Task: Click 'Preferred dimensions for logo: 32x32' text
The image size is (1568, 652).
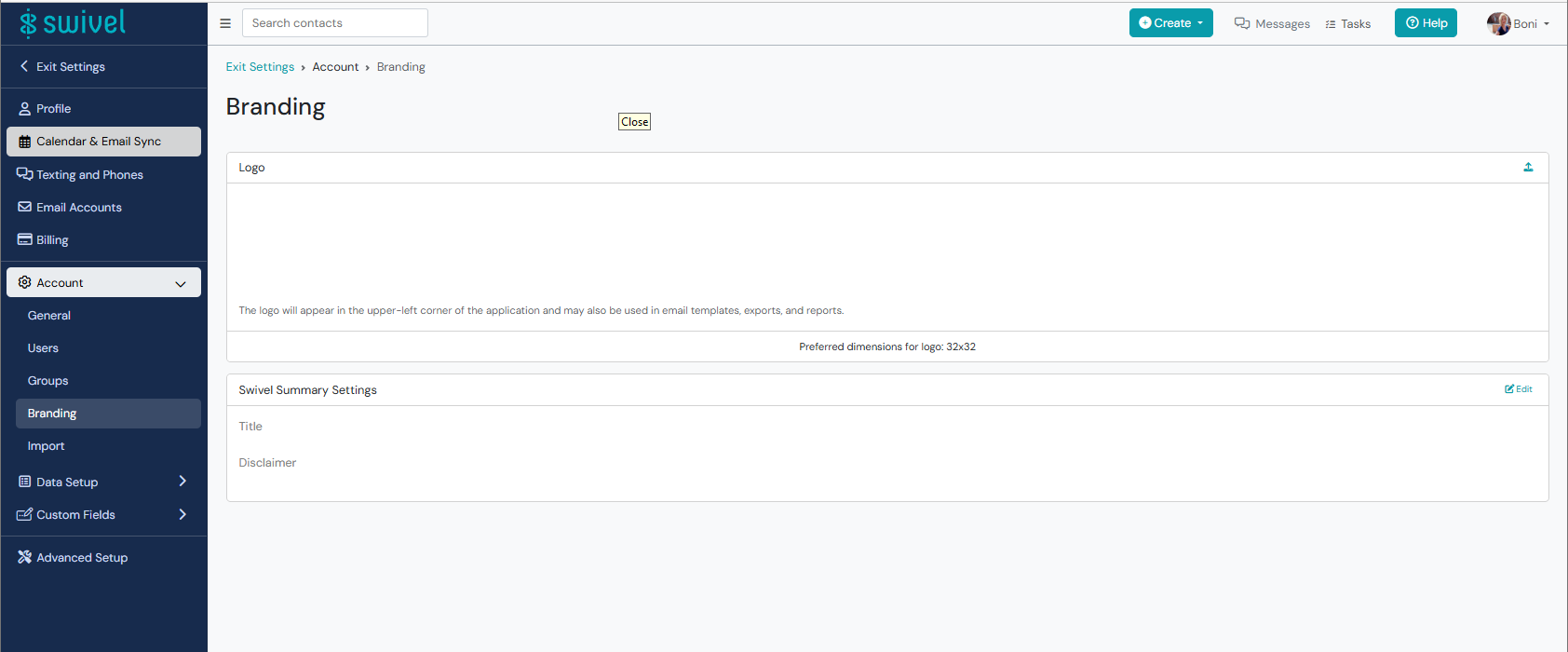Action: [x=887, y=346]
